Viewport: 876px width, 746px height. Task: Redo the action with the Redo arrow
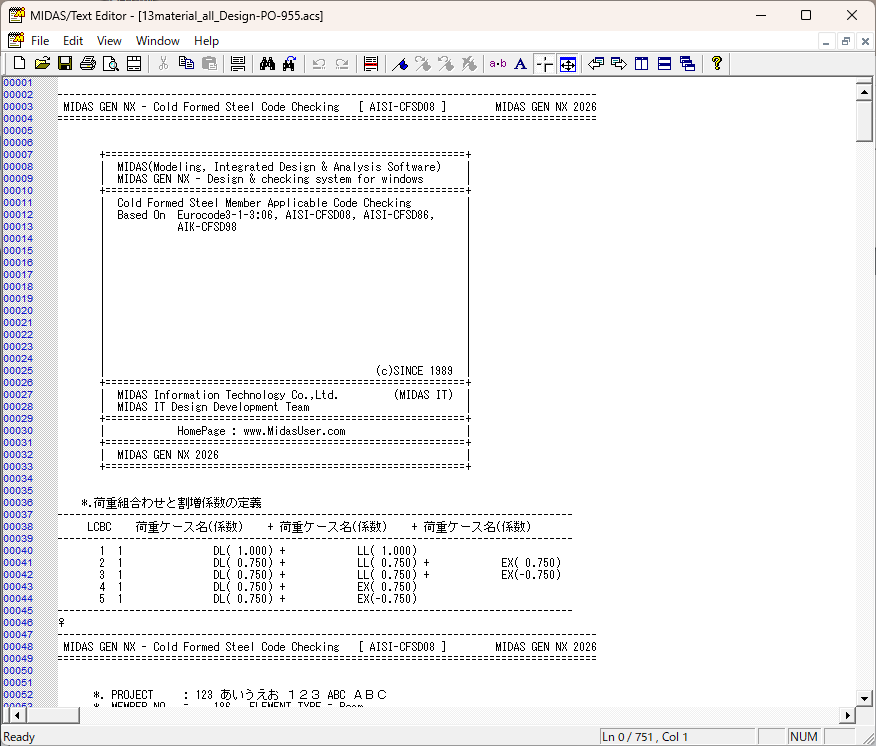tap(342, 64)
